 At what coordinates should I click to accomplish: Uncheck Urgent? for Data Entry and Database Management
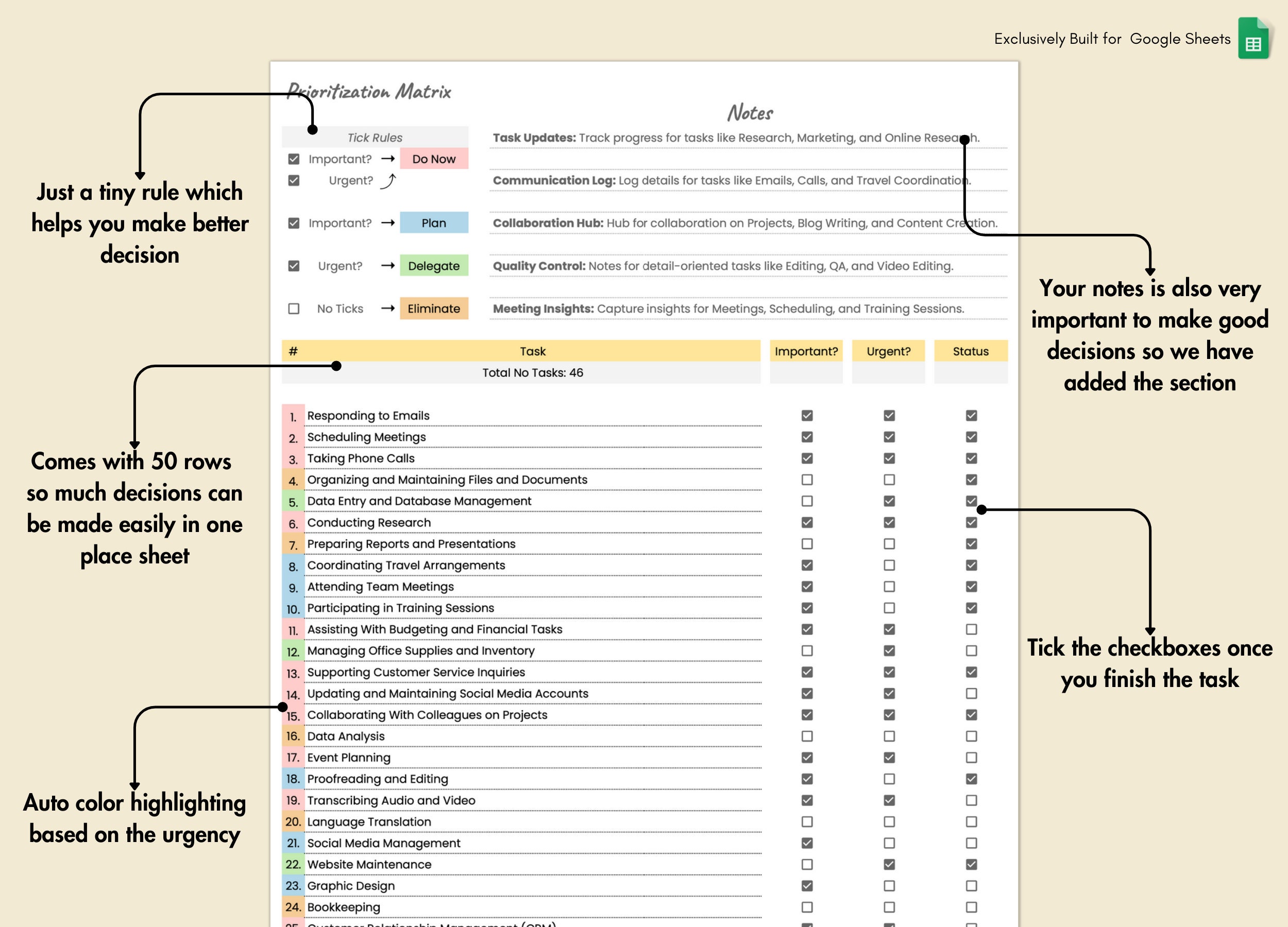pyautogui.click(x=889, y=501)
